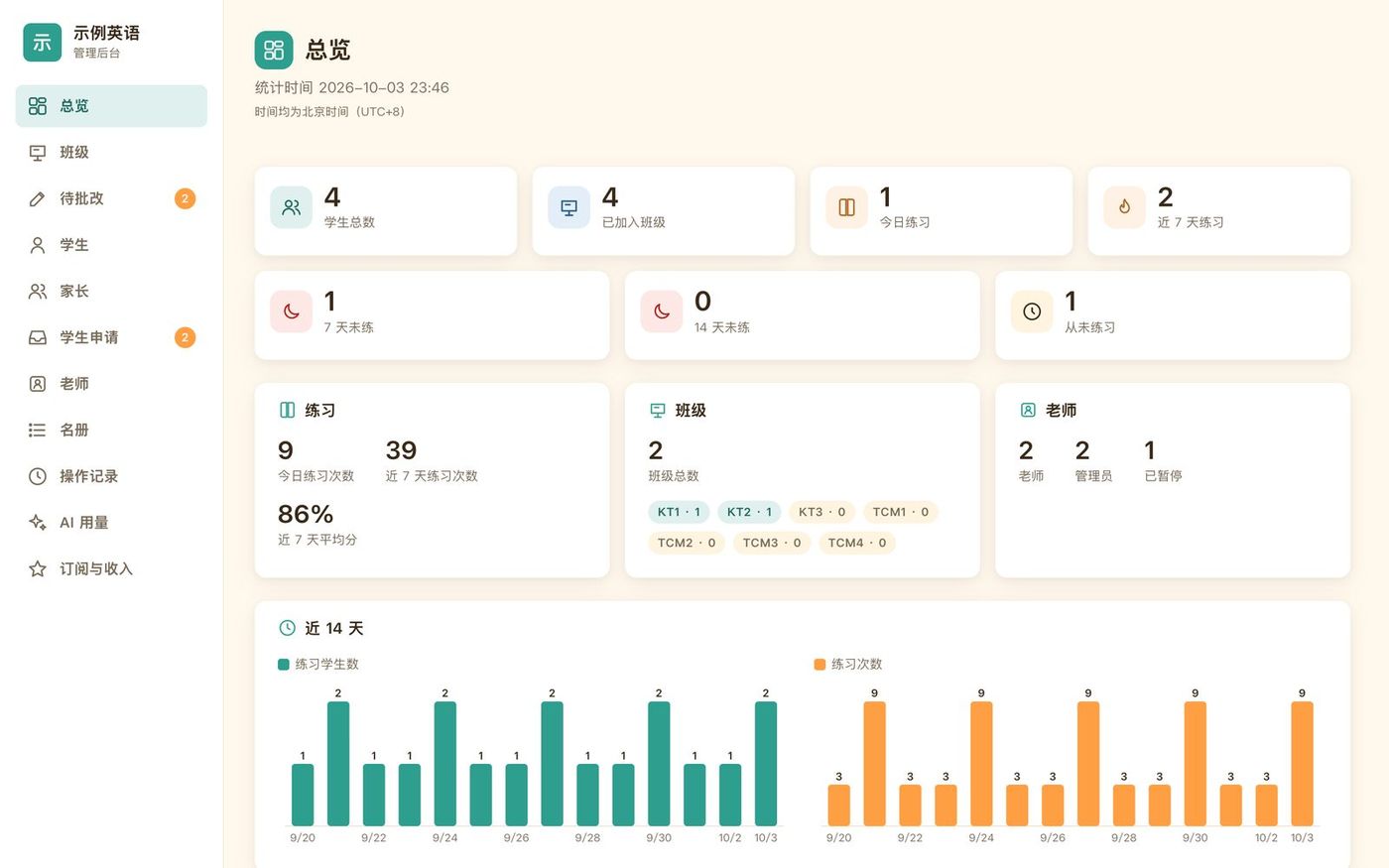Navigate to 家长 in the sidebar
This screenshot has width=1389, height=868.
coord(111,292)
